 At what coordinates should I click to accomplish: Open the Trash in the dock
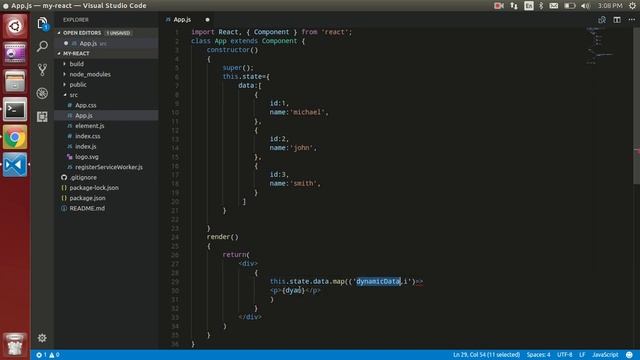click(15, 345)
